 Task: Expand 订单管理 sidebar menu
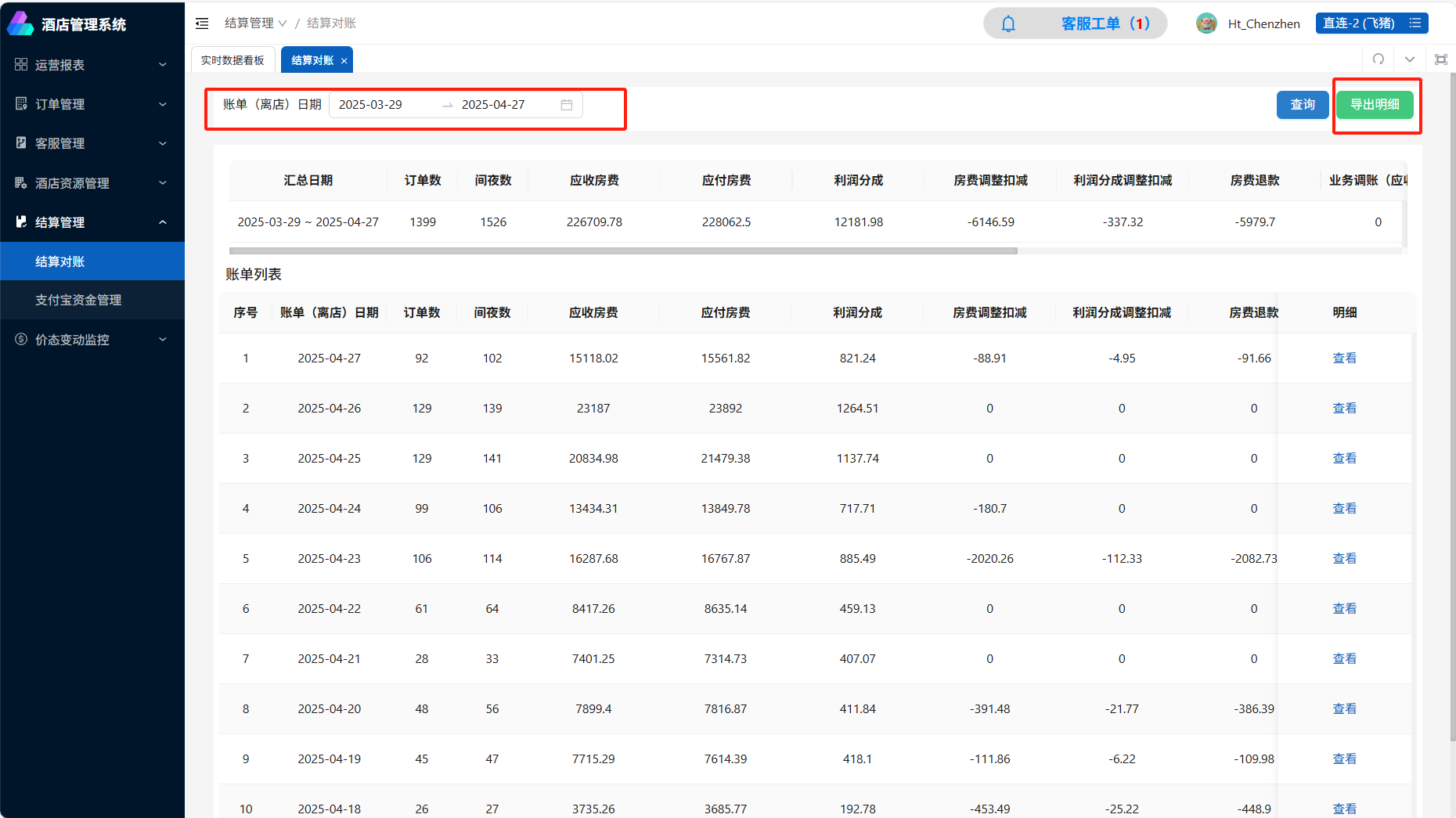tap(92, 104)
